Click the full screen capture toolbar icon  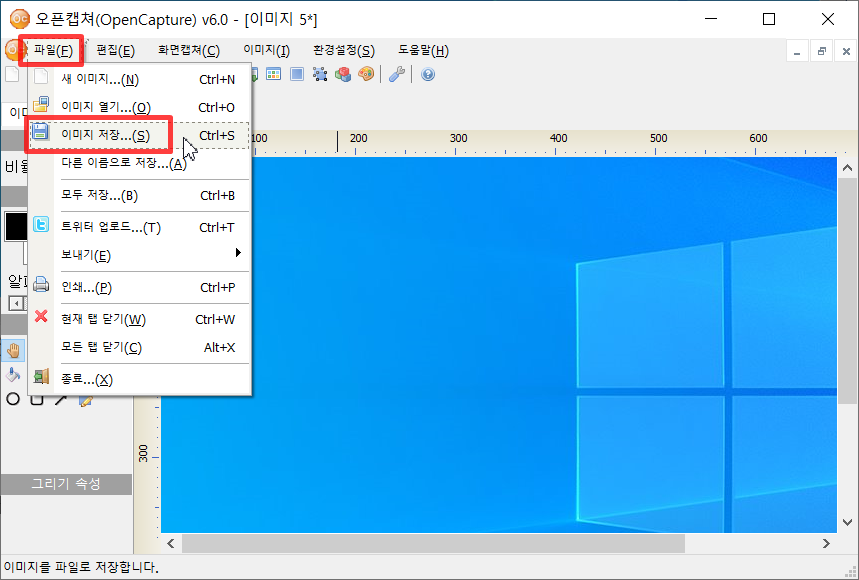[x=297, y=74]
